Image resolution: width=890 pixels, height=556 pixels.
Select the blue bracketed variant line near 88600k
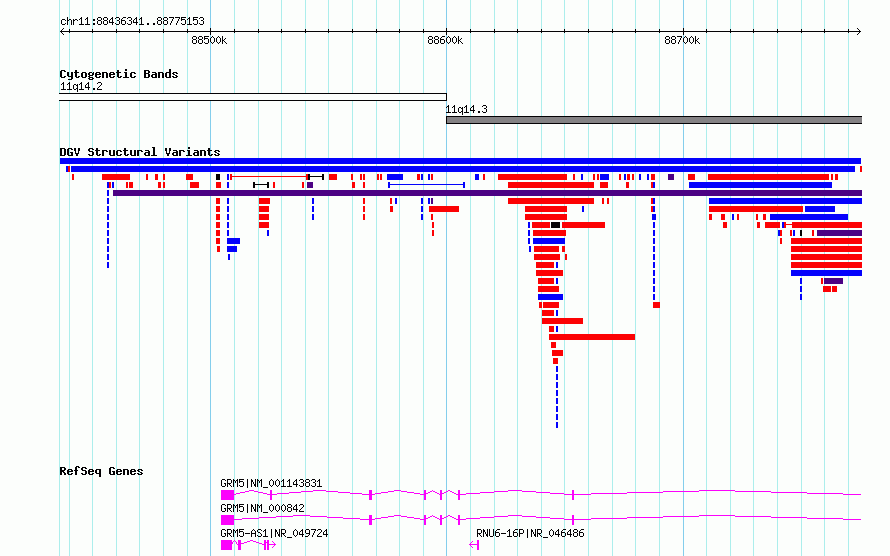[426, 185]
